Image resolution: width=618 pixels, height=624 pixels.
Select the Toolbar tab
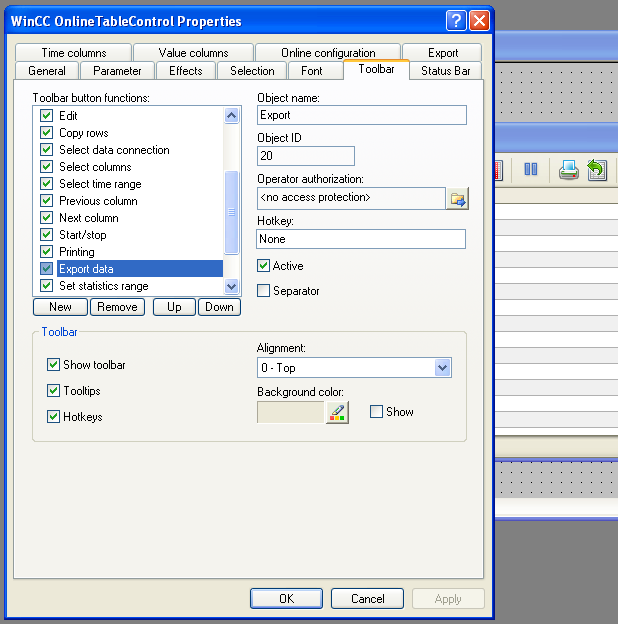click(x=376, y=69)
